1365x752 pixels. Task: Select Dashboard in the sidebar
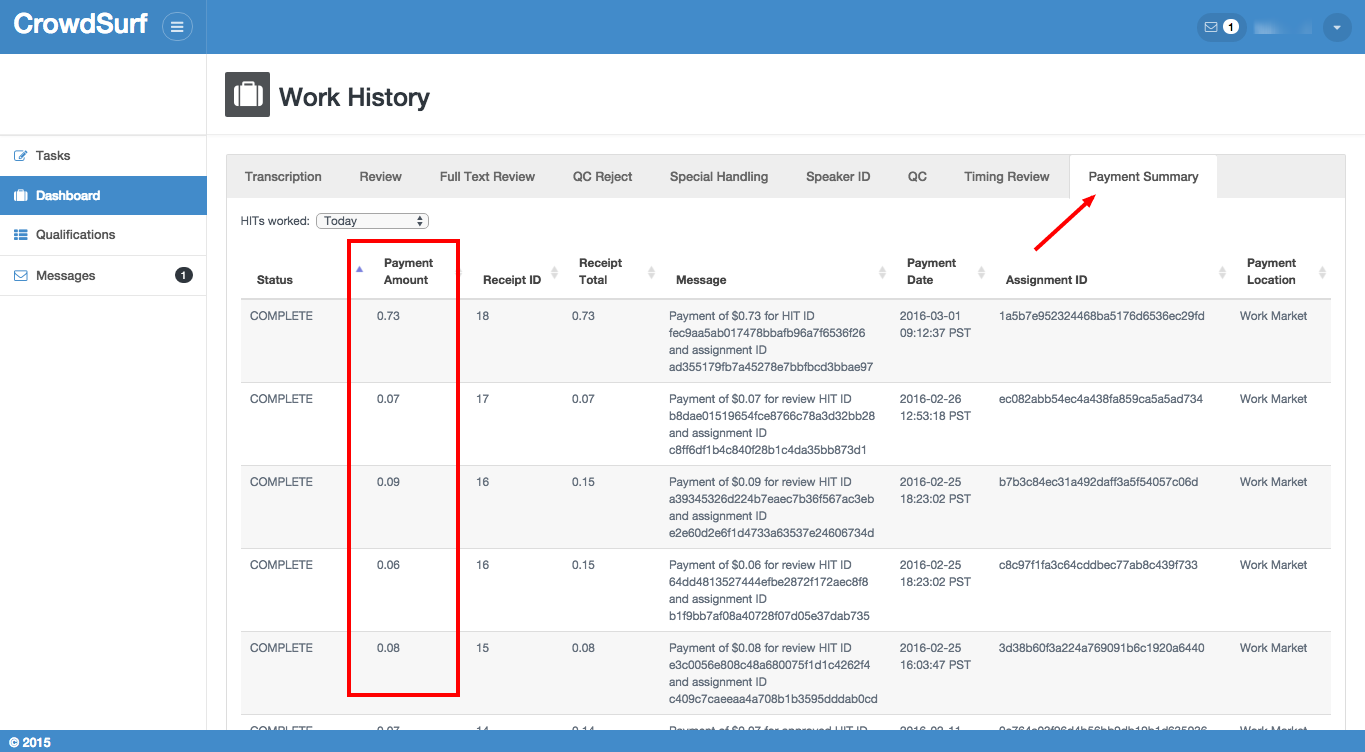[x=103, y=196]
